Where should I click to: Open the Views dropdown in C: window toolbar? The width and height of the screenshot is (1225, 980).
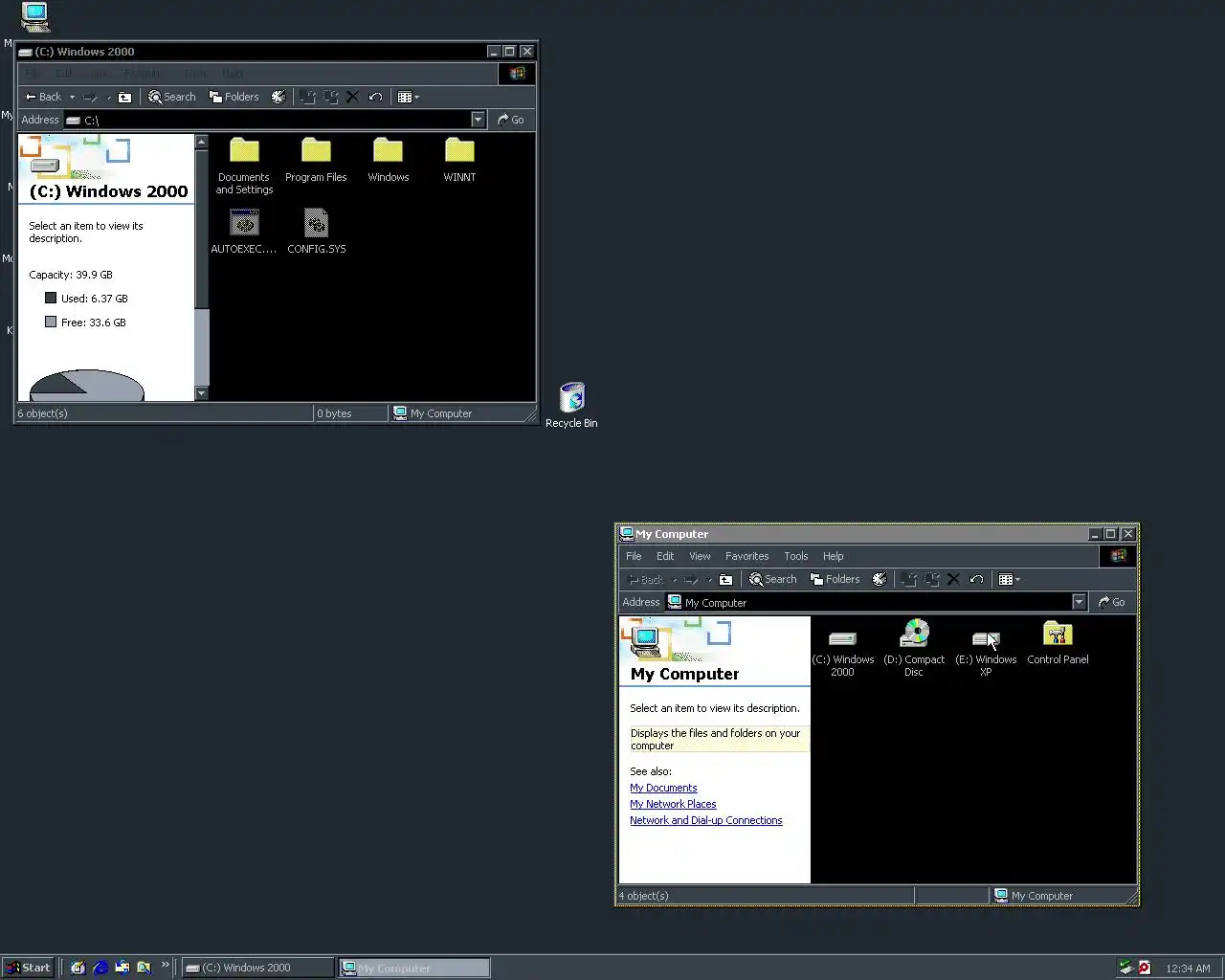point(409,97)
